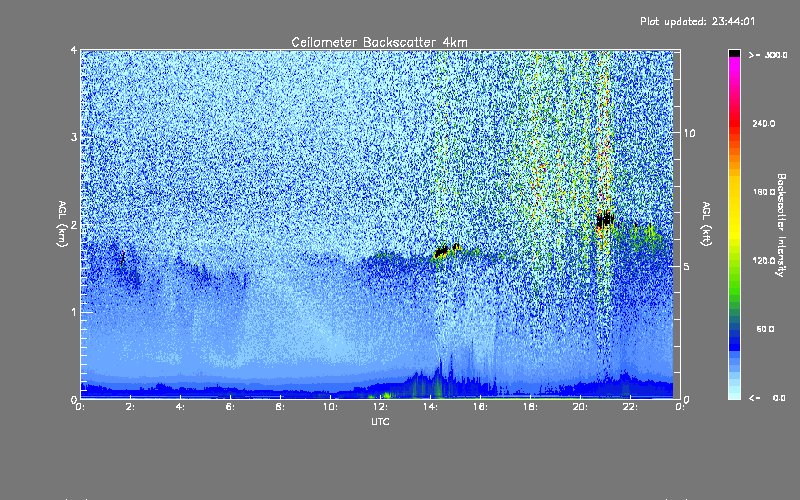Click the '180.0' colorbar tick label
Screen dimensions: 800x500
[x=764, y=192]
